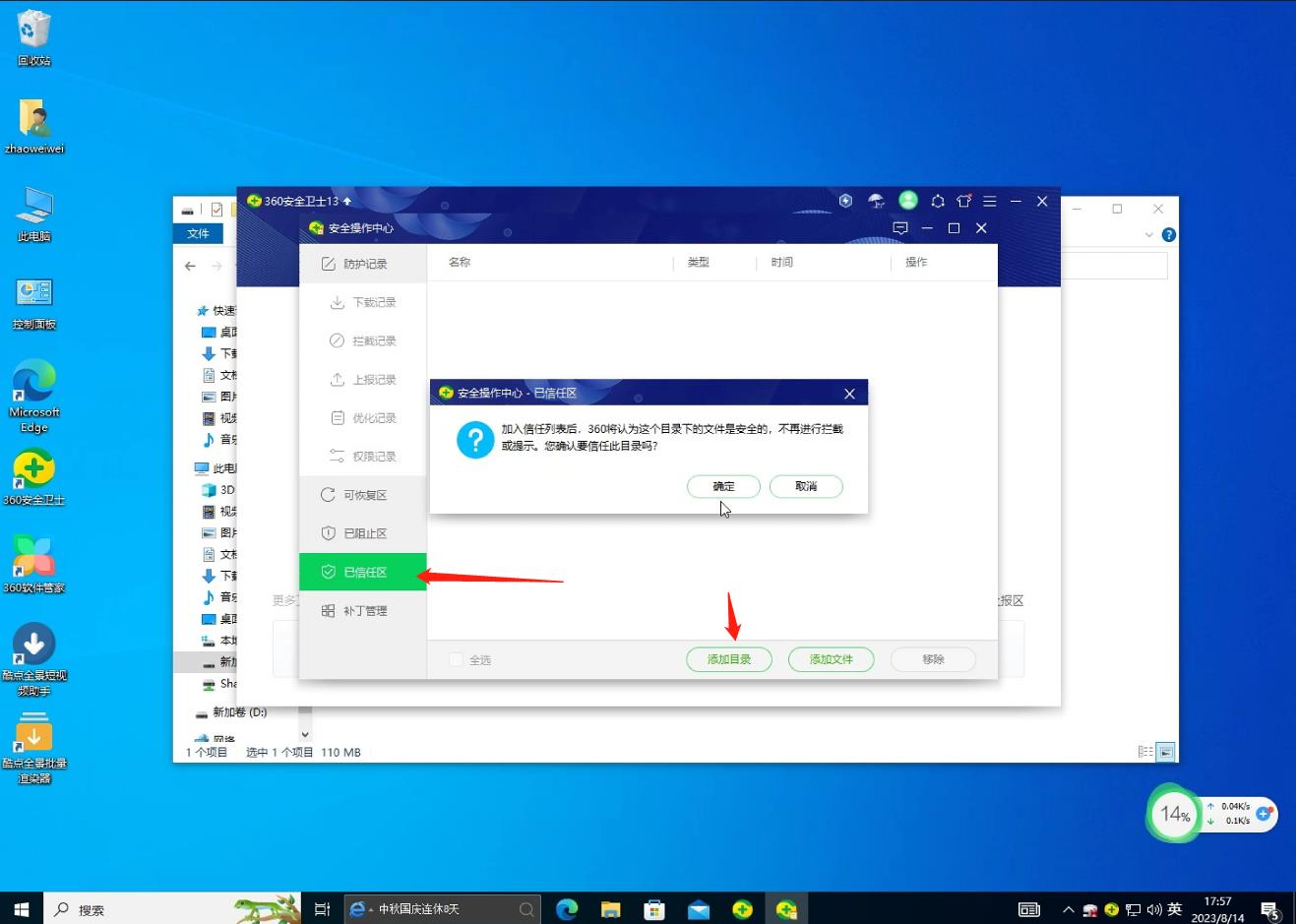Switch Explorer to large icons view
Image resolution: width=1296 pixels, height=924 pixels.
[x=1165, y=752]
